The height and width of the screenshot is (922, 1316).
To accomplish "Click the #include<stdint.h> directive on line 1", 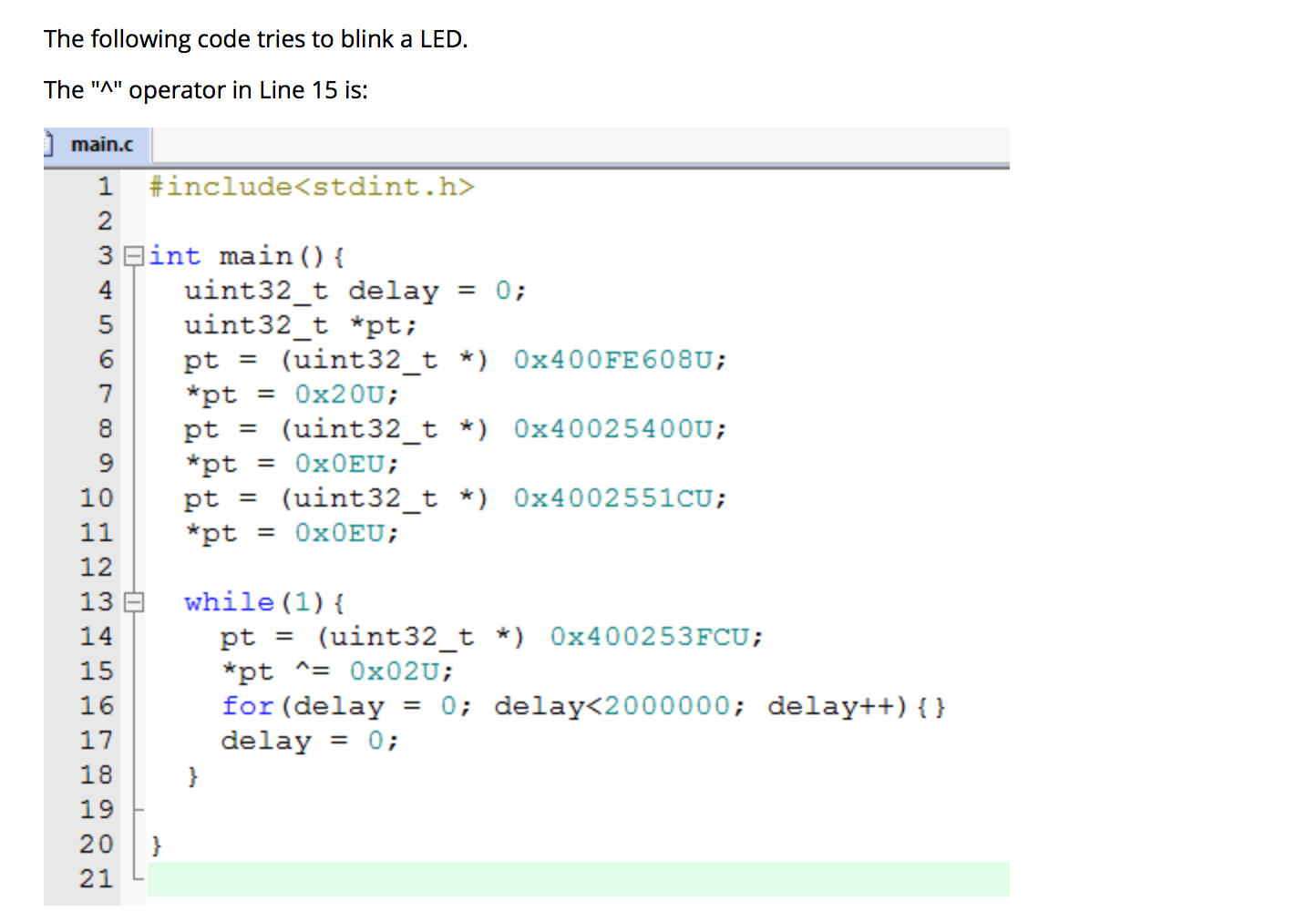I will point(312,186).
